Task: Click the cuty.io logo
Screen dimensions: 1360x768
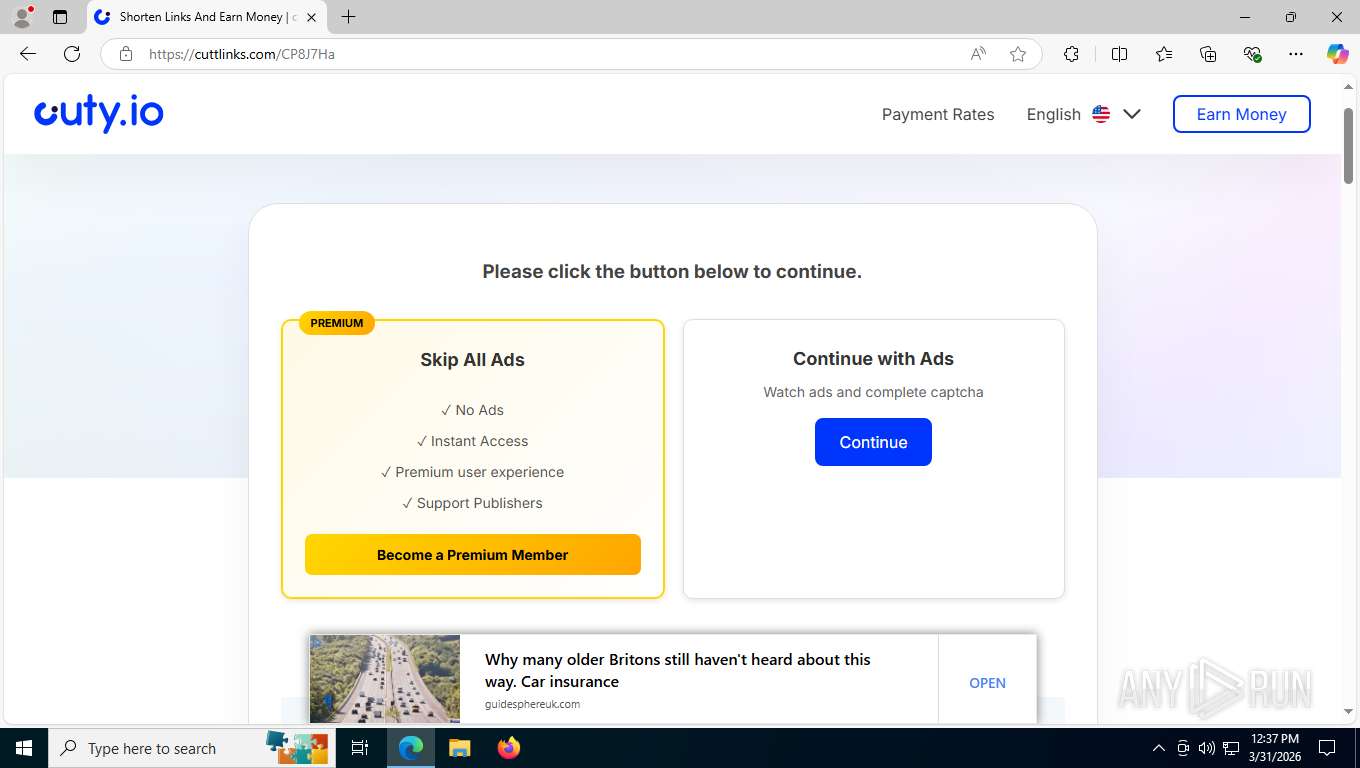Action: point(99,114)
